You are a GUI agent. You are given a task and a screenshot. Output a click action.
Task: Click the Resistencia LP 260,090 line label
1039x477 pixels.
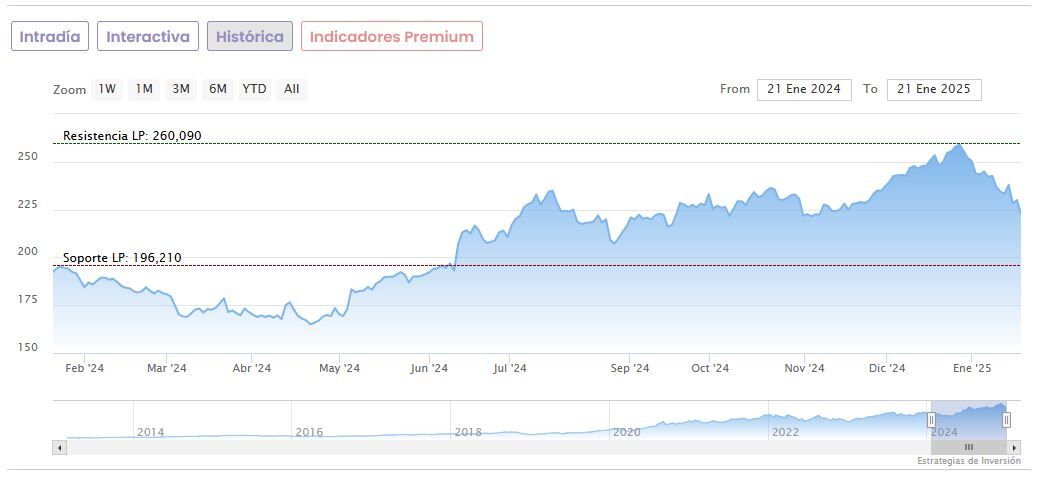click(x=132, y=136)
